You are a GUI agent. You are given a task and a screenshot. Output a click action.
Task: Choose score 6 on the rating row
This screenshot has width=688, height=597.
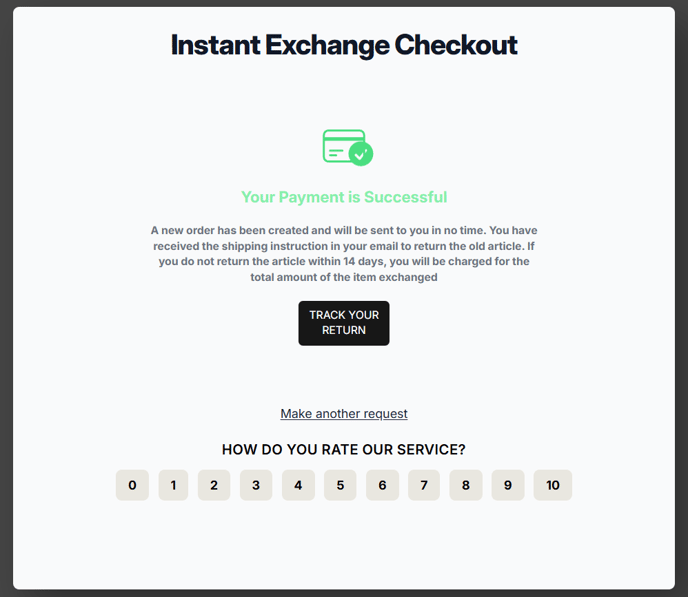382,485
